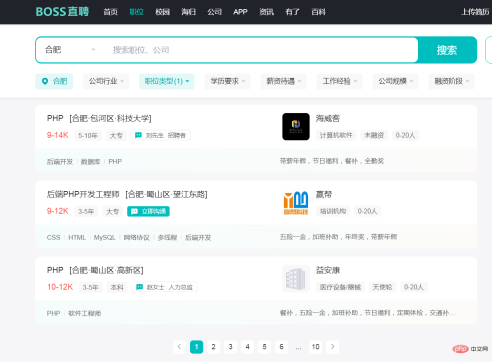Click the MySQL skill tag
The height and width of the screenshot is (362, 492).
click(104, 238)
